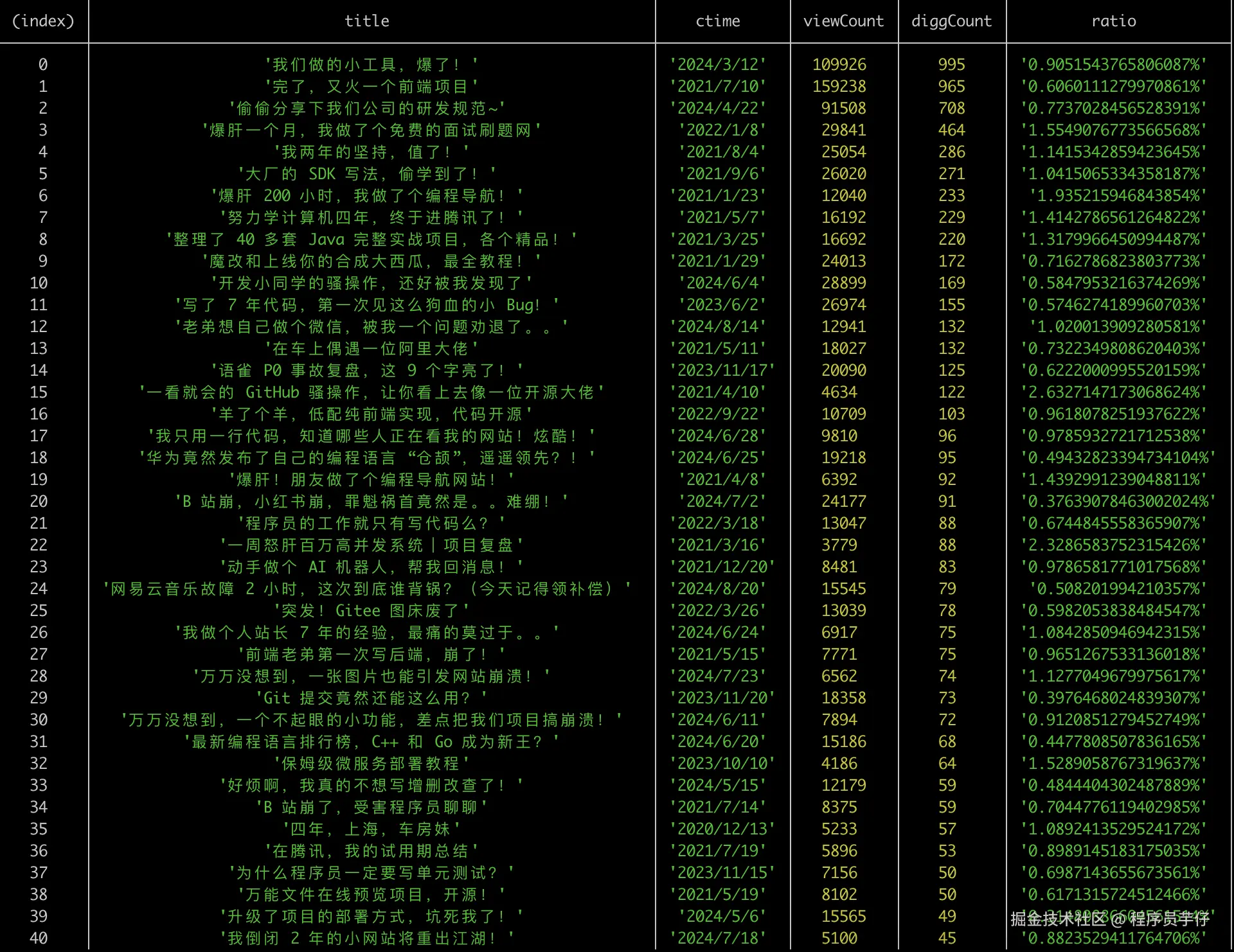Click the date '2020/12/13'
The width and height of the screenshot is (1234, 952).
(722, 829)
